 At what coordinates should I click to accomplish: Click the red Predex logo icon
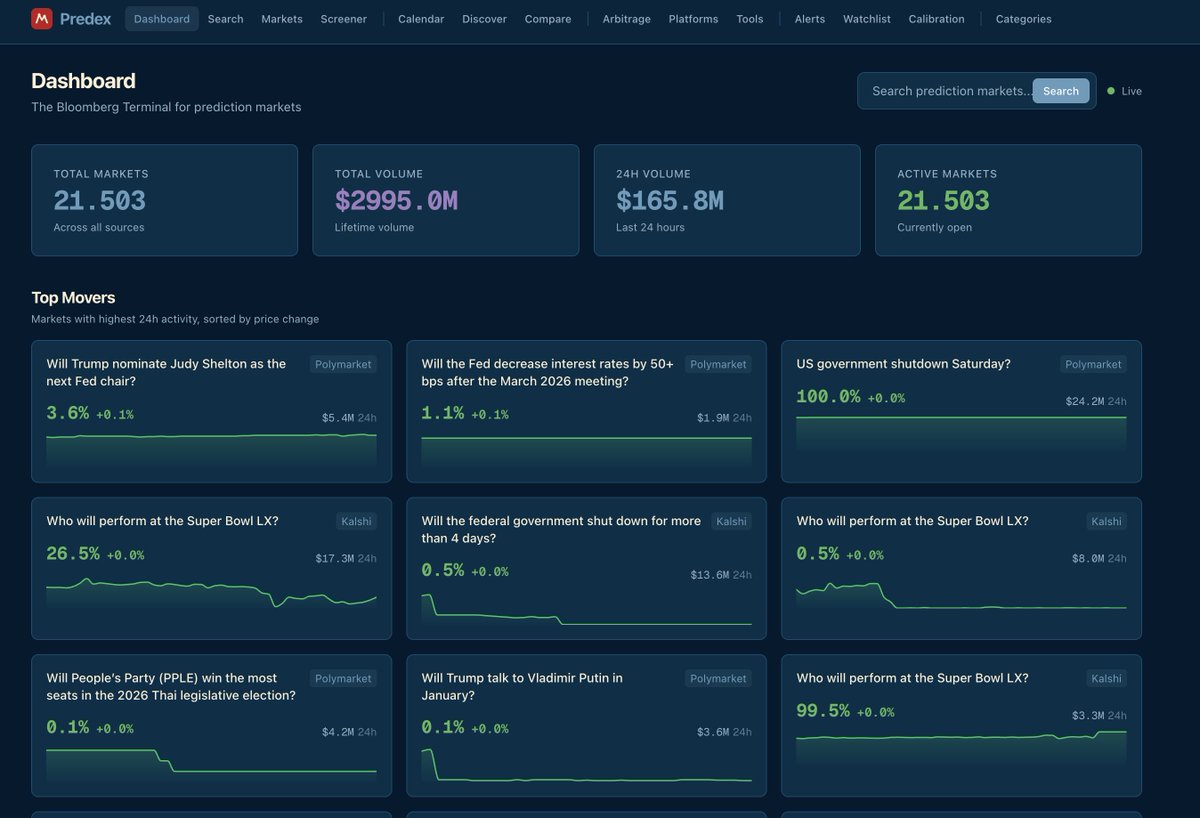pyautogui.click(x=42, y=19)
